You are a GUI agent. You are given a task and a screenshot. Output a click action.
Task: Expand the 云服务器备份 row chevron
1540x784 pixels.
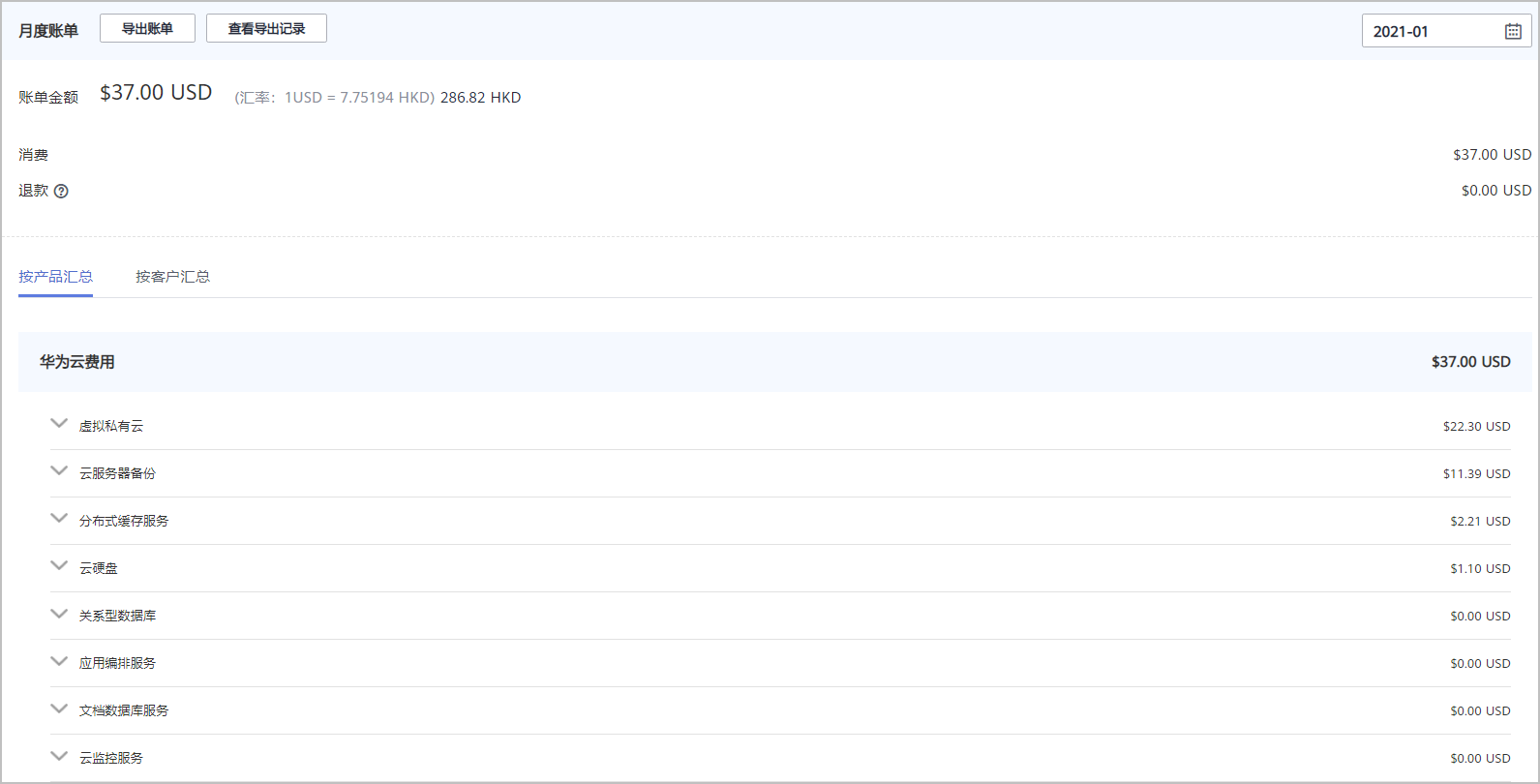click(x=59, y=471)
